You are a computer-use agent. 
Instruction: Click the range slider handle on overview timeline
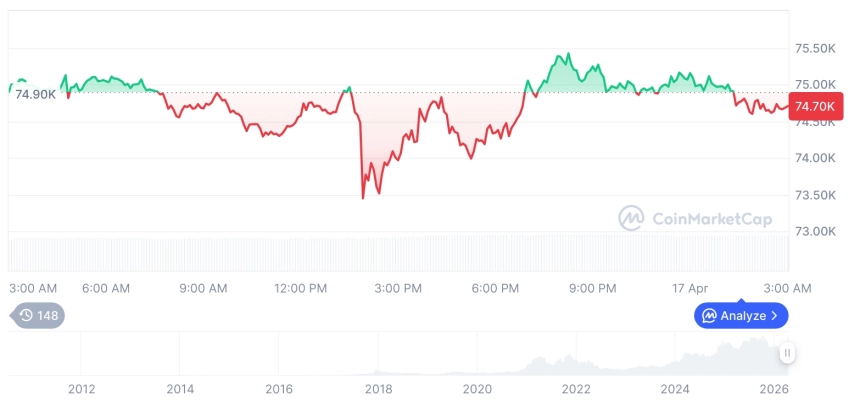pyautogui.click(x=787, y=352)
